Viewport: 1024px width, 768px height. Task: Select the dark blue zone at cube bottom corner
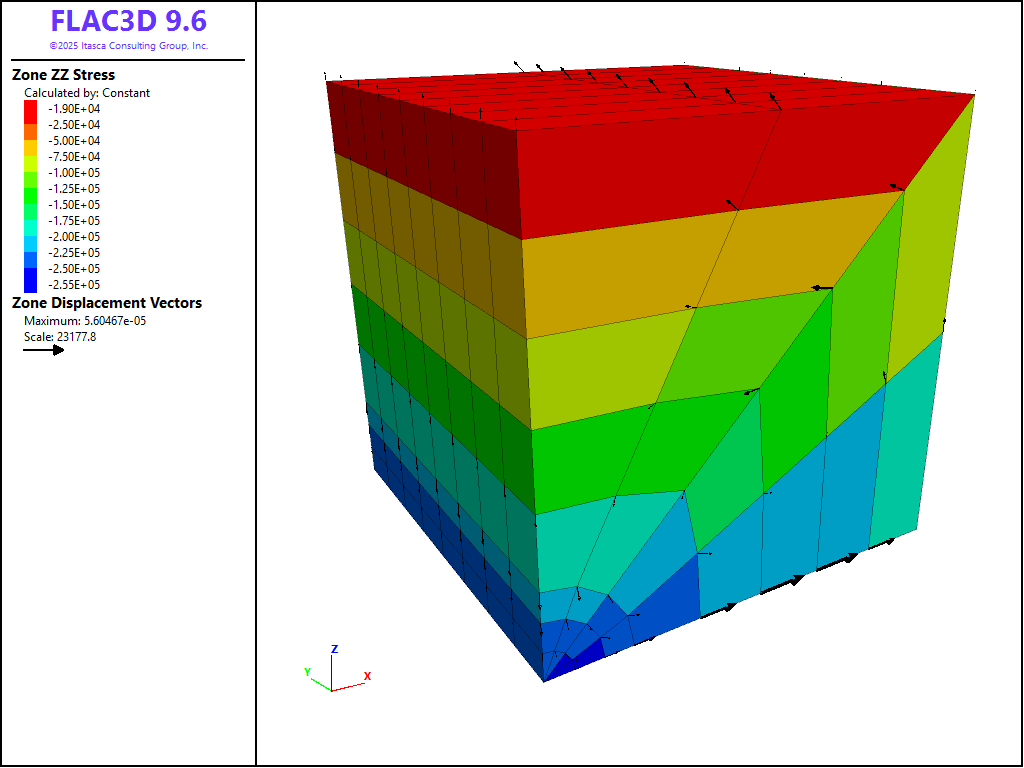(578, 656)
